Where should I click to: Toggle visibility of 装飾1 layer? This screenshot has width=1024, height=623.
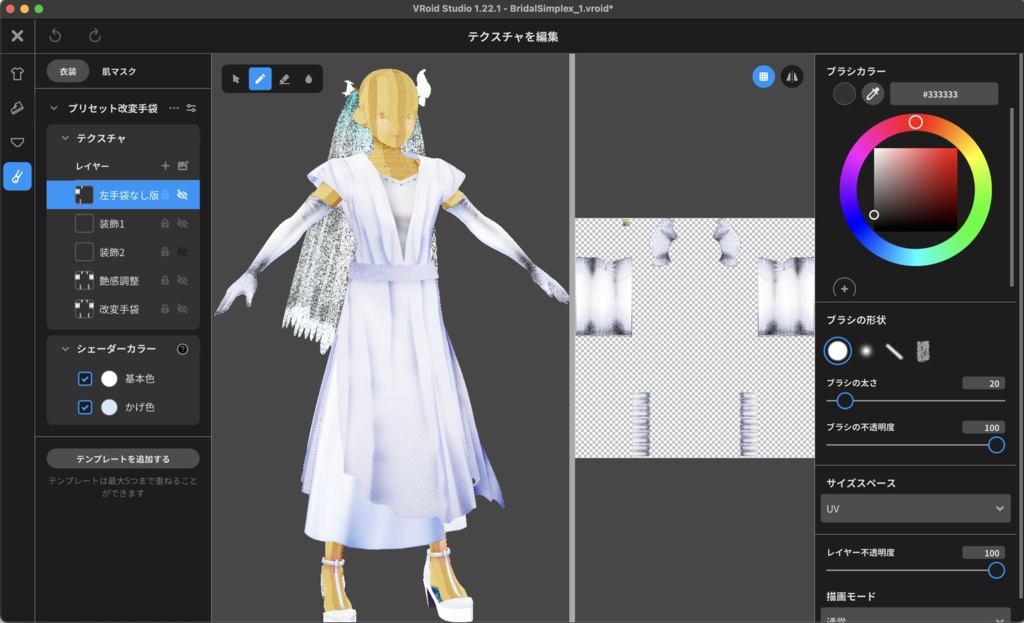point(182,223)
